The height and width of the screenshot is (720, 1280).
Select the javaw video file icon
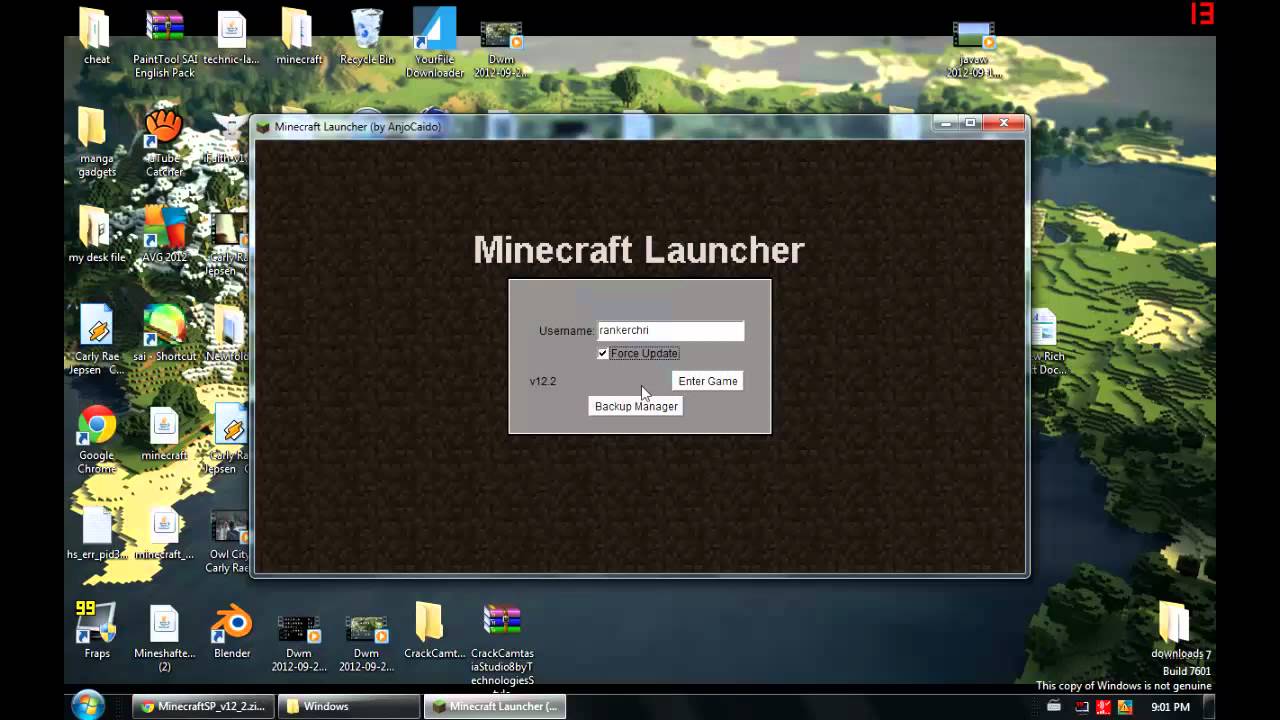point(973,50)
